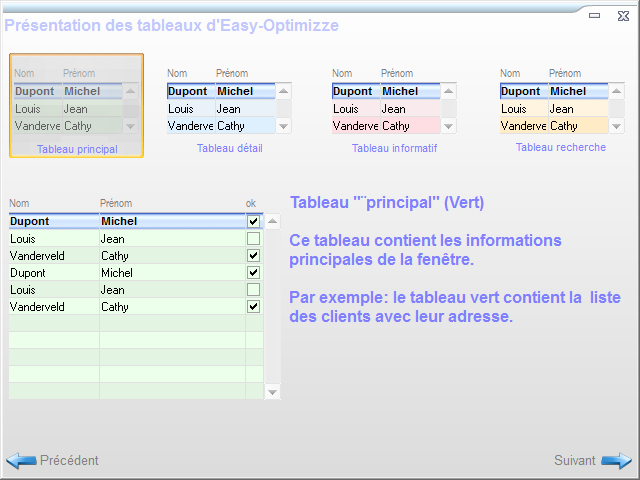Click the up arrow in Tableau informatif preview
This screenshot has height=480, width=640.
click(449, 91)
